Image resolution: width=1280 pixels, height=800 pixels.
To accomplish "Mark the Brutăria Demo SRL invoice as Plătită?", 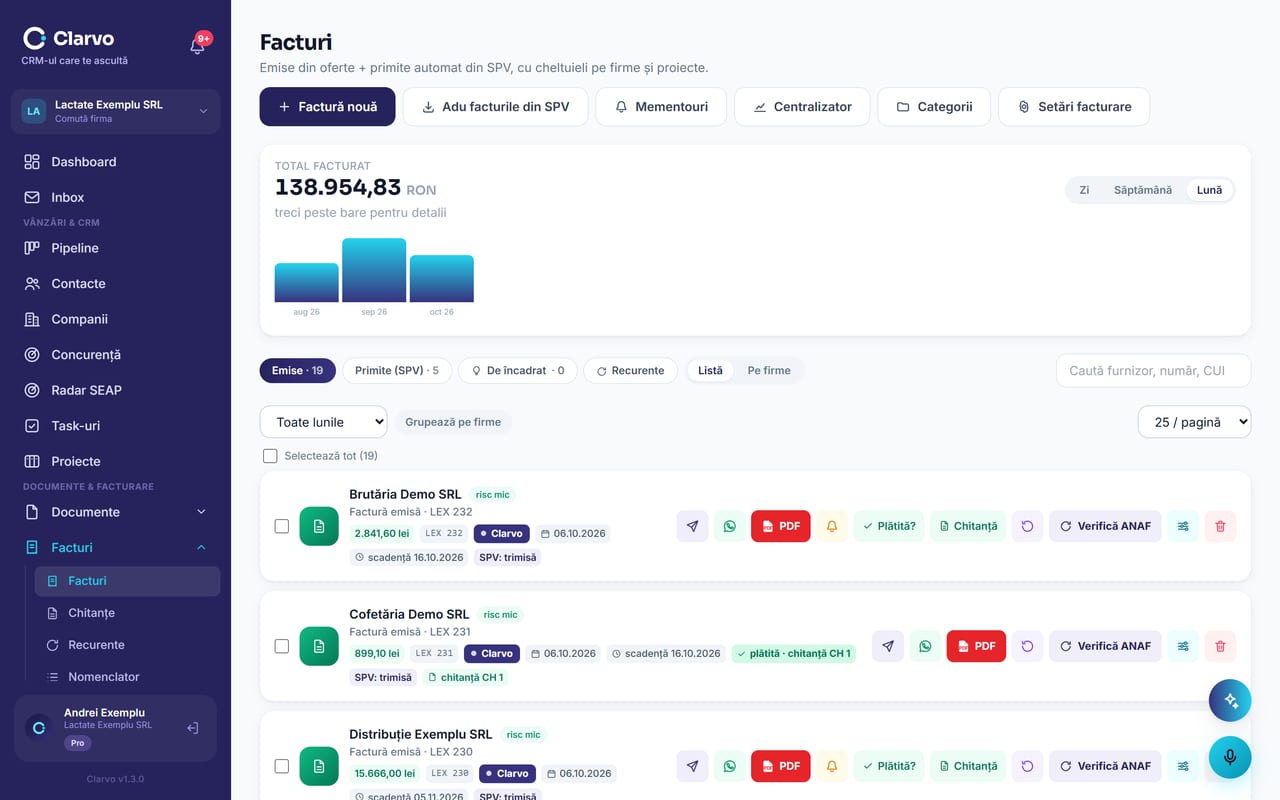I will point(889,526).
